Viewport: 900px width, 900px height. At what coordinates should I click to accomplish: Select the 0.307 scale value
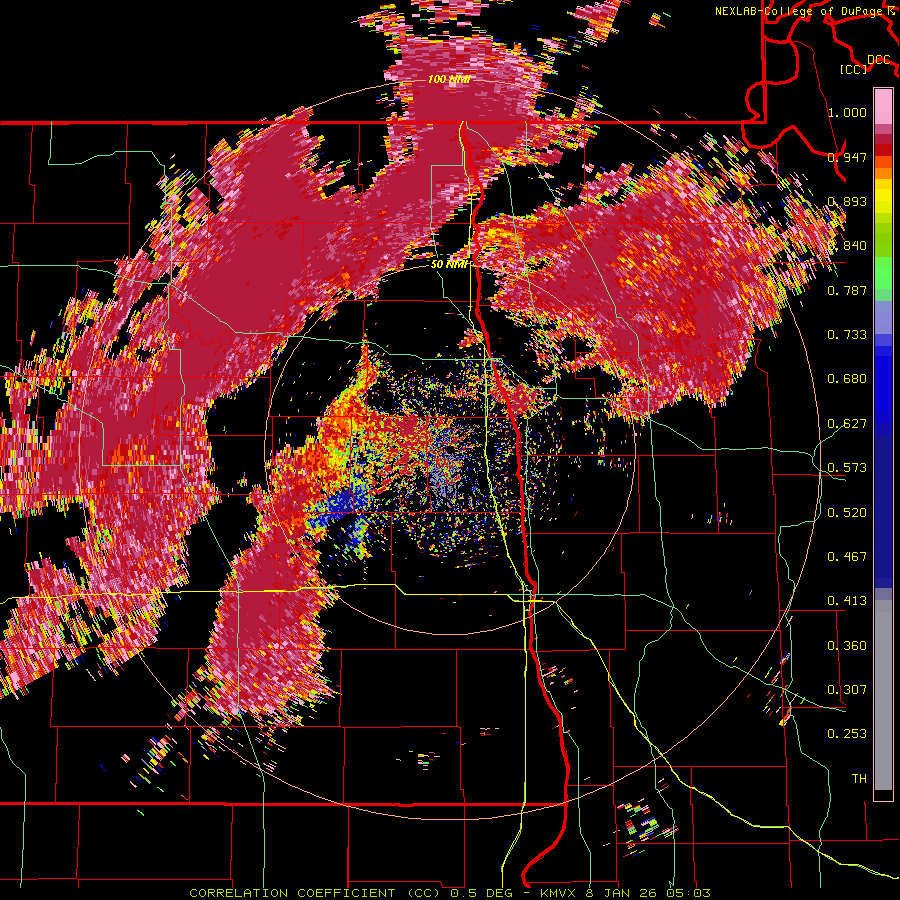pos(847,690)
